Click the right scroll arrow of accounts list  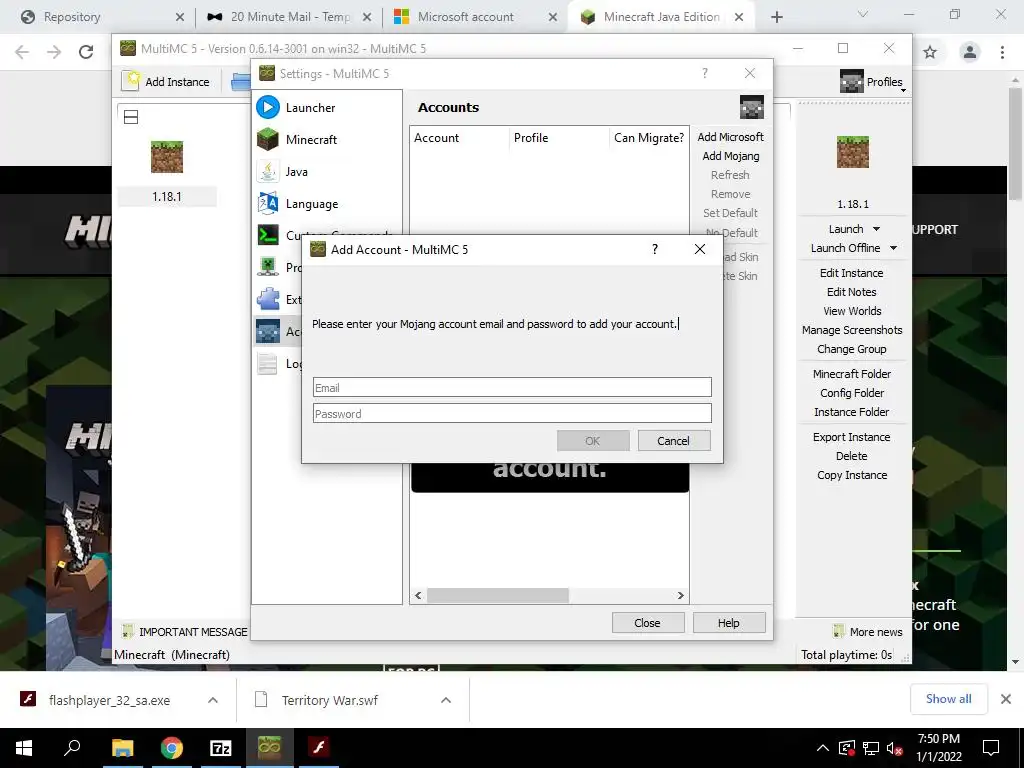click(x=680, y=596)
